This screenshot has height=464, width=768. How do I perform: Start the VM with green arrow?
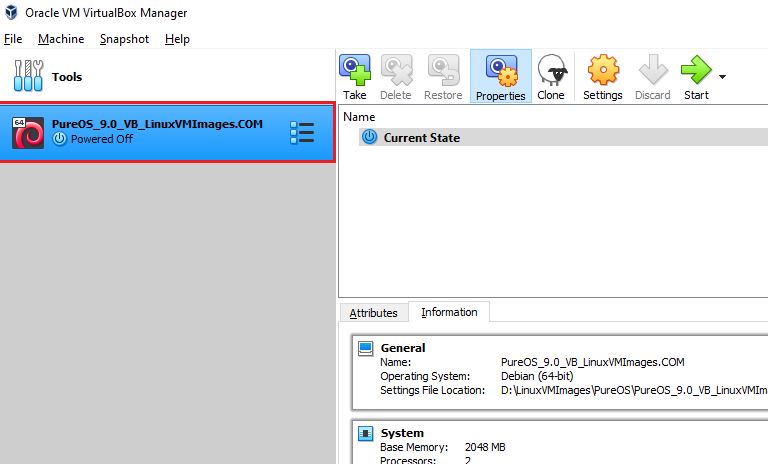click(x=696, y=70)
